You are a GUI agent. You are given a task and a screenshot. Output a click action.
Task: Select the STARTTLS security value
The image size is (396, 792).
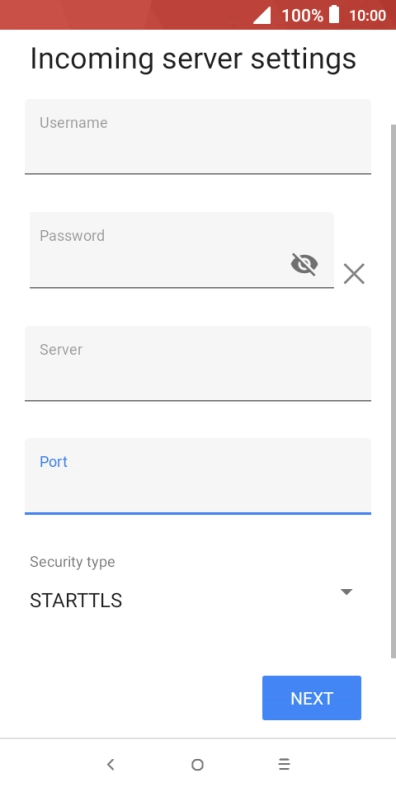pos(76,601)
